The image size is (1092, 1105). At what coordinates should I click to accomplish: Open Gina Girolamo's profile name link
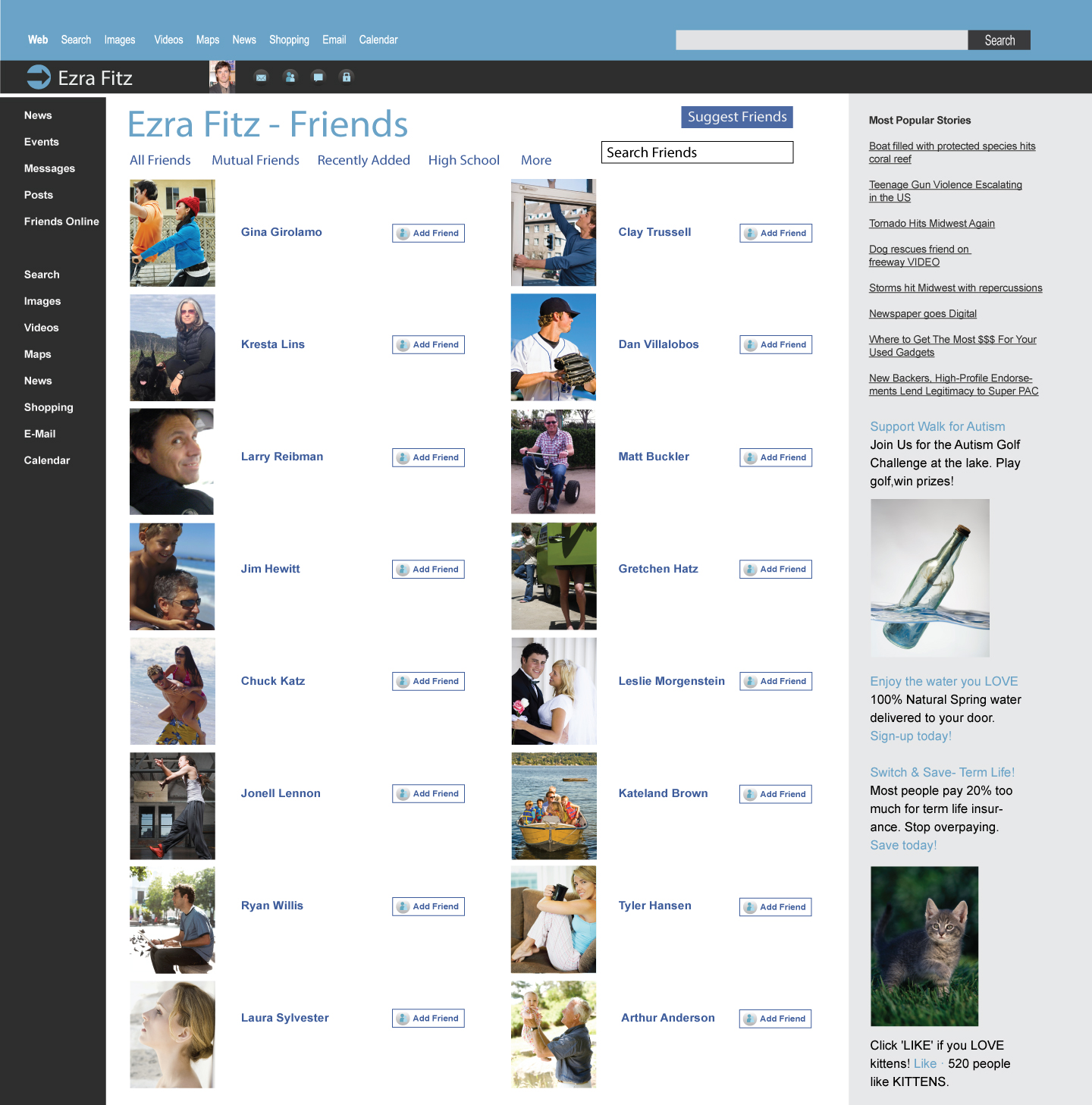(x=281, y=232)
